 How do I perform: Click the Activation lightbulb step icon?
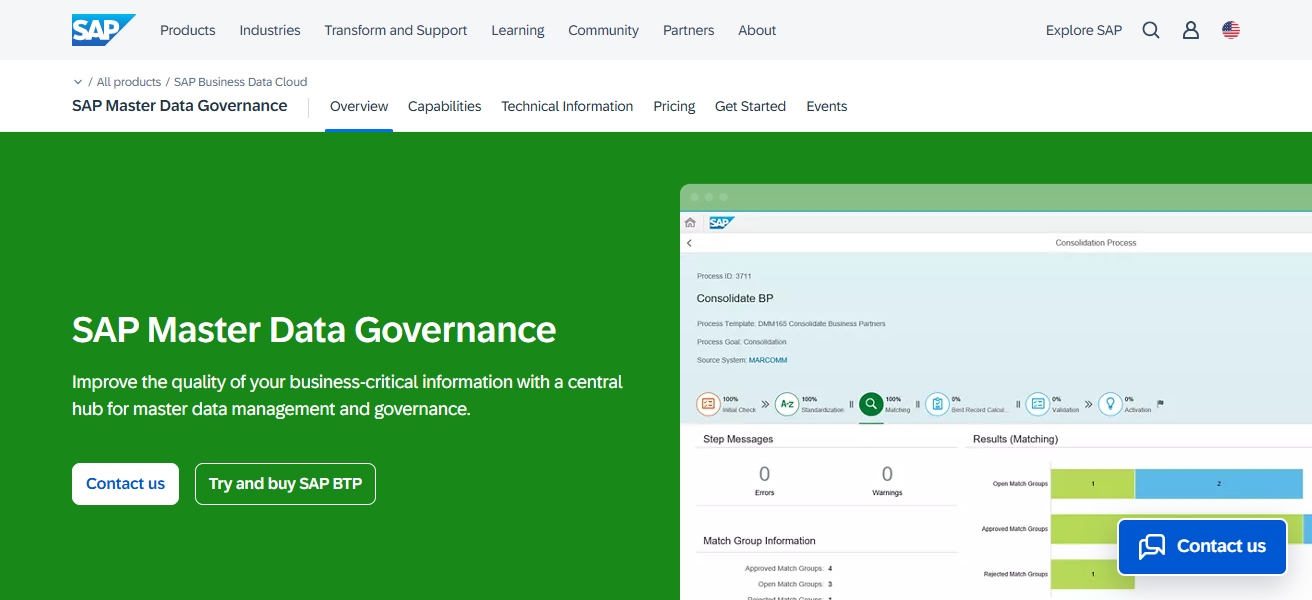pos(1110,404)
